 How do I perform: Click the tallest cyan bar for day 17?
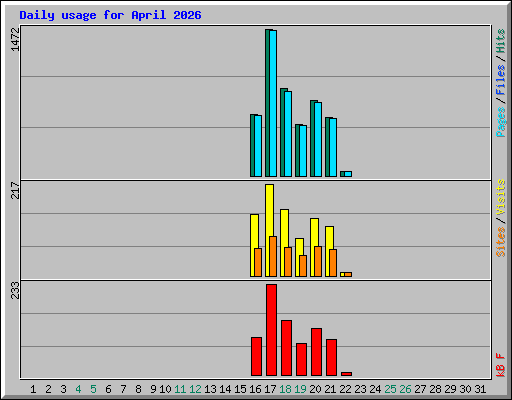[x=273, y=104]
